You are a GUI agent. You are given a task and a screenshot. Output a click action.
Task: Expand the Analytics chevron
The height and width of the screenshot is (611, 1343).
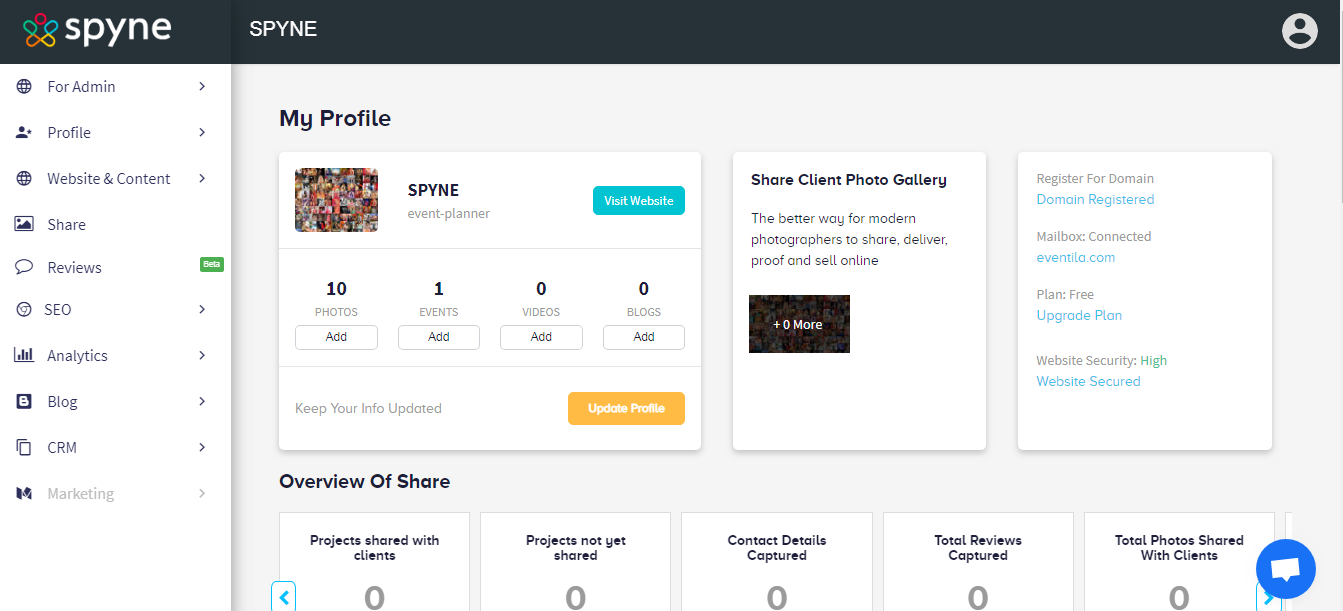click(x=202, y=355)
